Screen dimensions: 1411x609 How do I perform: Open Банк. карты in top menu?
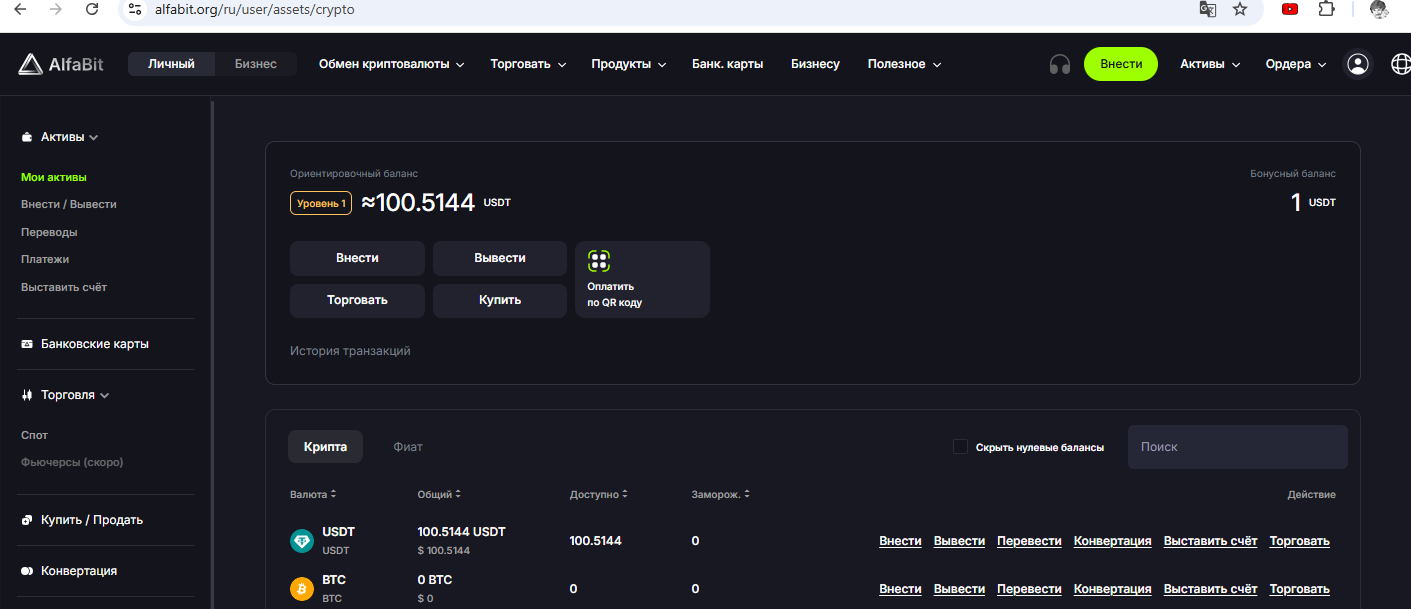[727, 64]
